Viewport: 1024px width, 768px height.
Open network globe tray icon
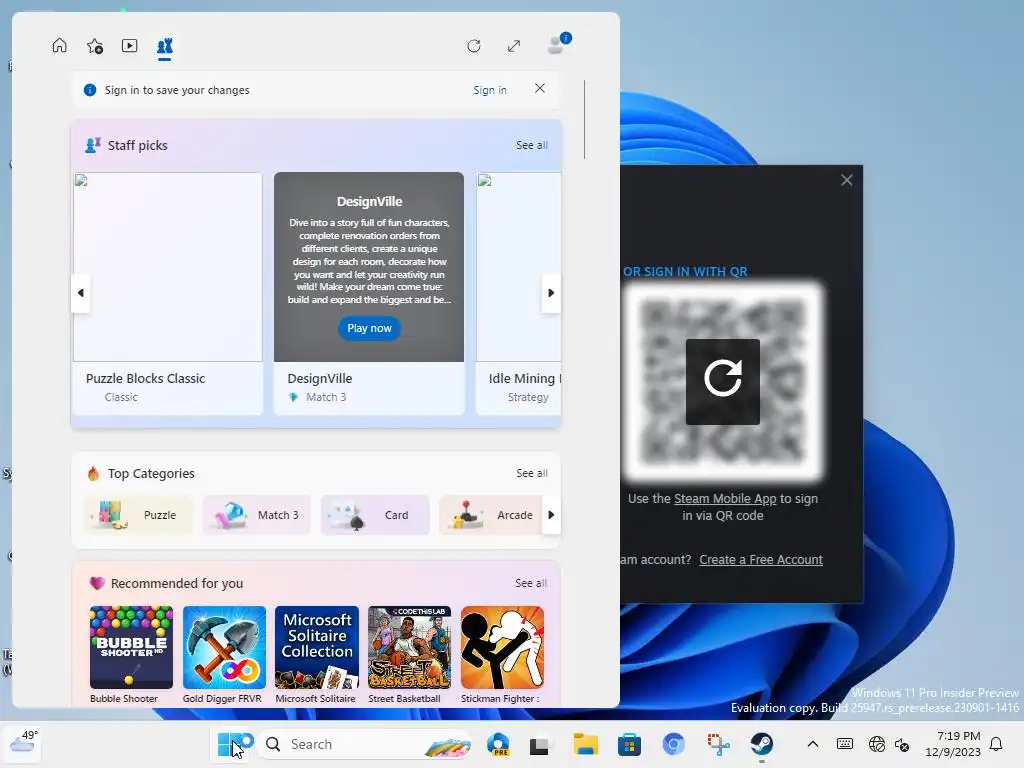[x=876, y=744]
